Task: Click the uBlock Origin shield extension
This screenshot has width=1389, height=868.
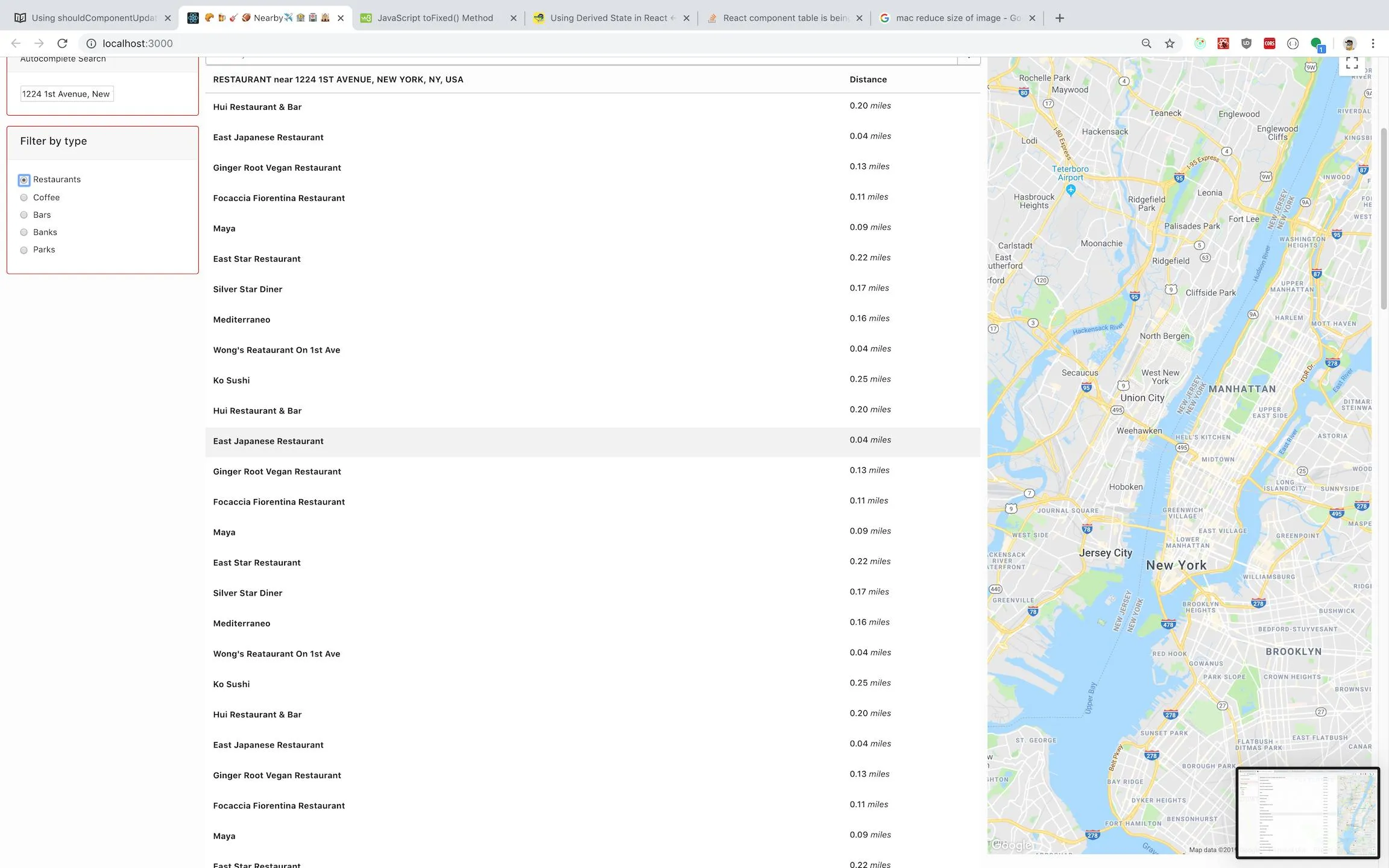Action: point(1246,43)
